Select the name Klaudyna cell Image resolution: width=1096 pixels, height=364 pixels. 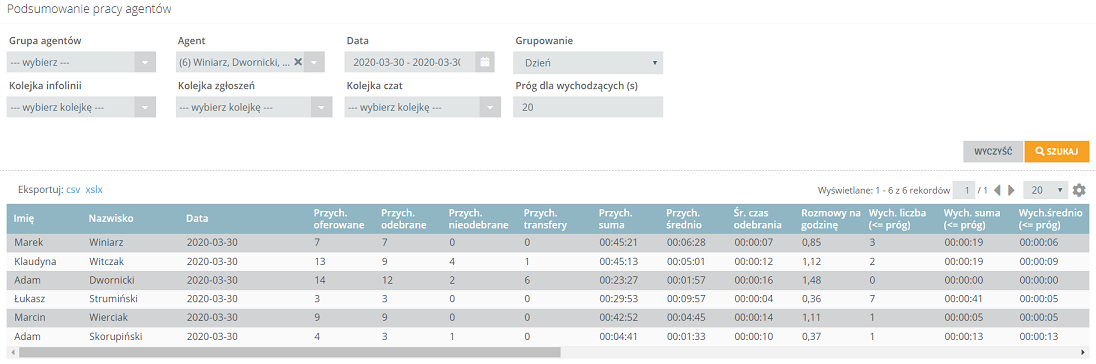tap(35, 261)
